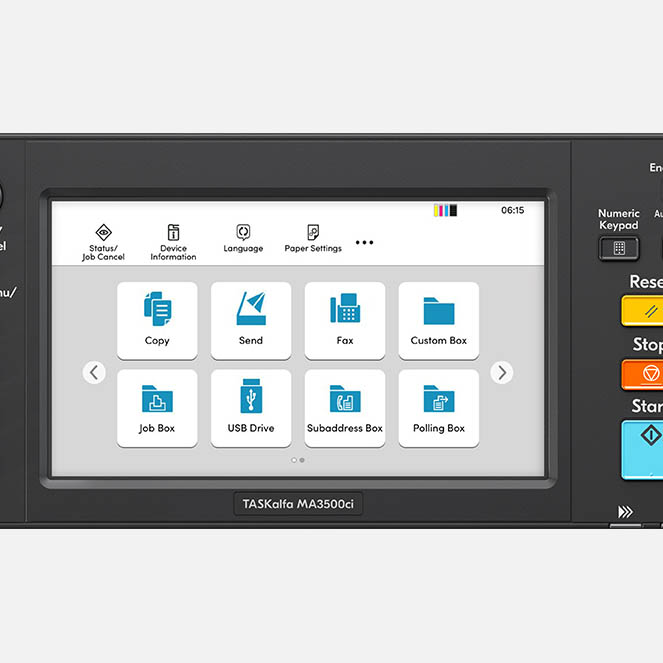Select the second page indicator dot
Screen dimensions: 663x663
point(302,460)
